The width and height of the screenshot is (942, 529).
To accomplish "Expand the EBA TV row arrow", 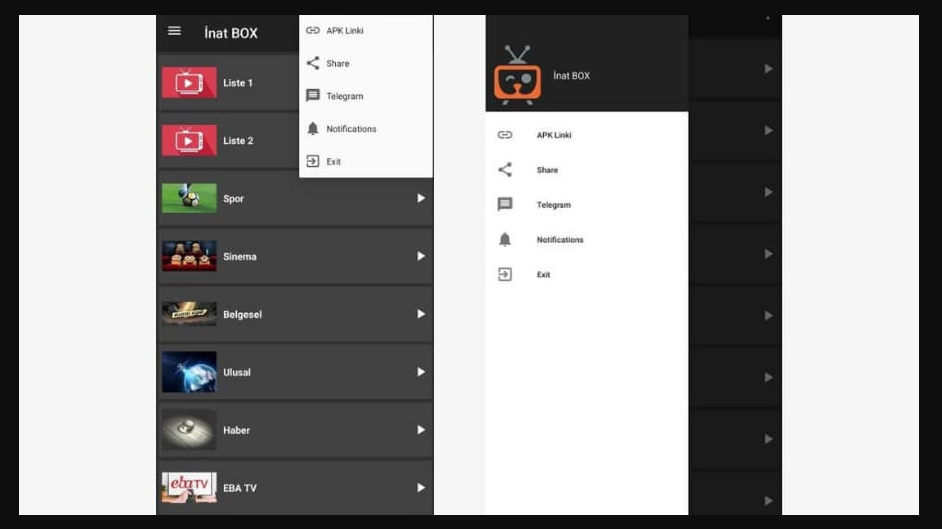I will pyautogui.click(x=421, y=488).
